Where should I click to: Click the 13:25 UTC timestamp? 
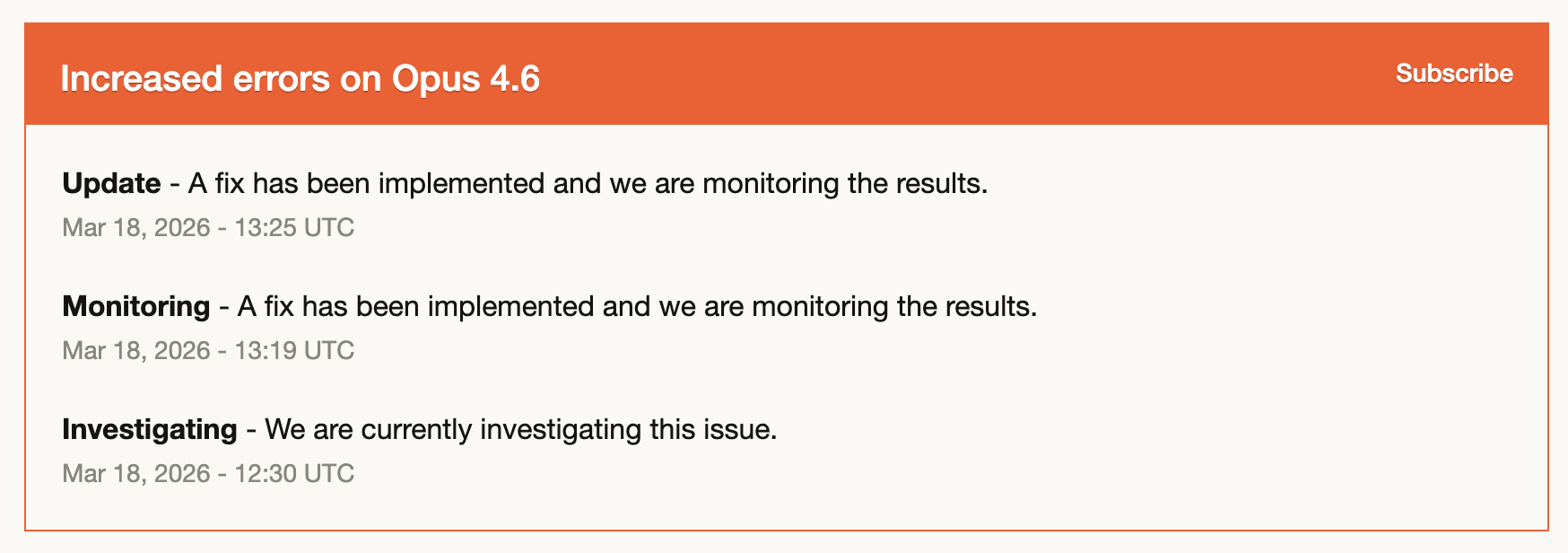click(294, 227)
